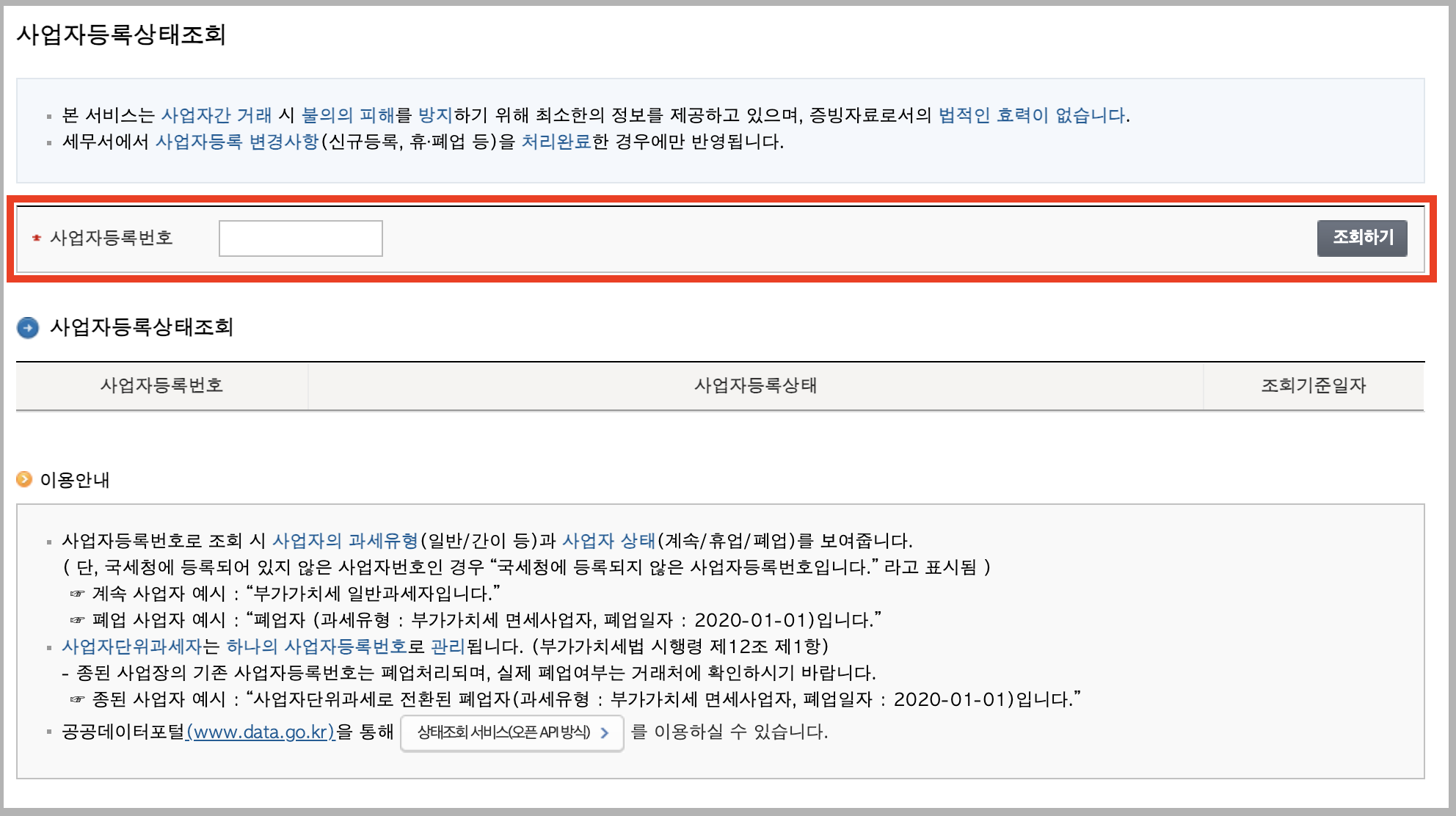Click 사업자등록번호 label next to input
The image size is (1456, 816).
coord(111,238)
